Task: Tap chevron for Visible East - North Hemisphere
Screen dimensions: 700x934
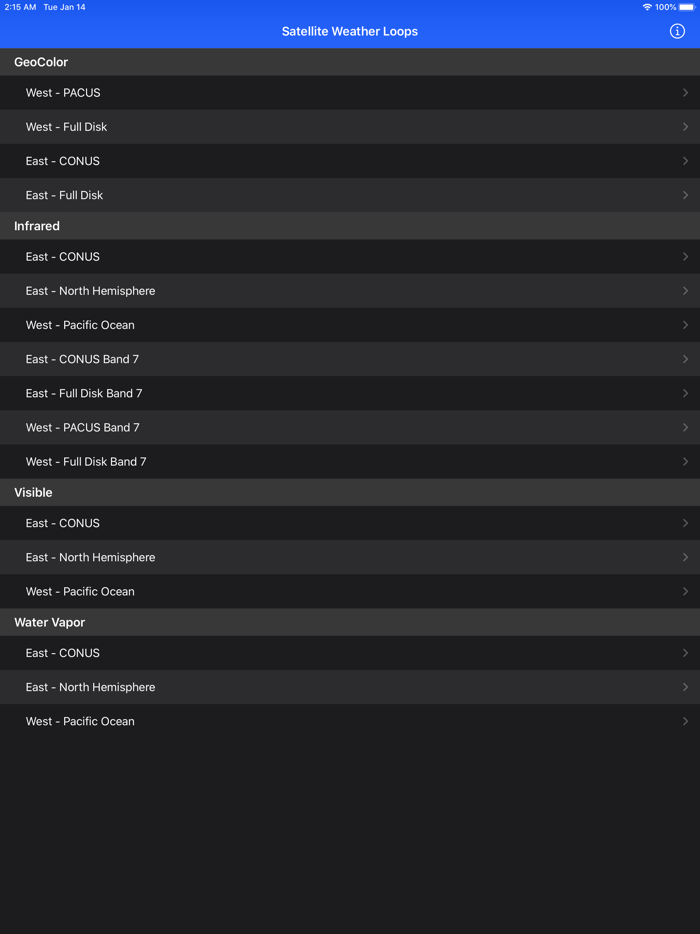Action: [x=685, y=557]
